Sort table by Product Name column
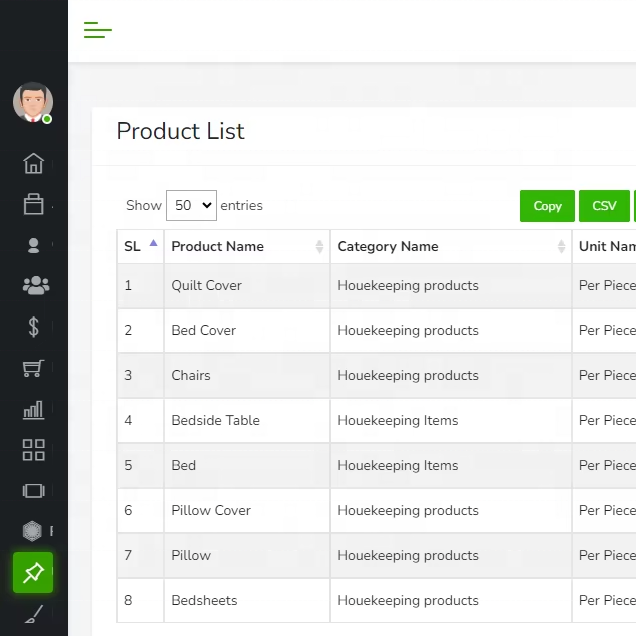Screen dimensions: 636x636 click(x=246, y=246)
